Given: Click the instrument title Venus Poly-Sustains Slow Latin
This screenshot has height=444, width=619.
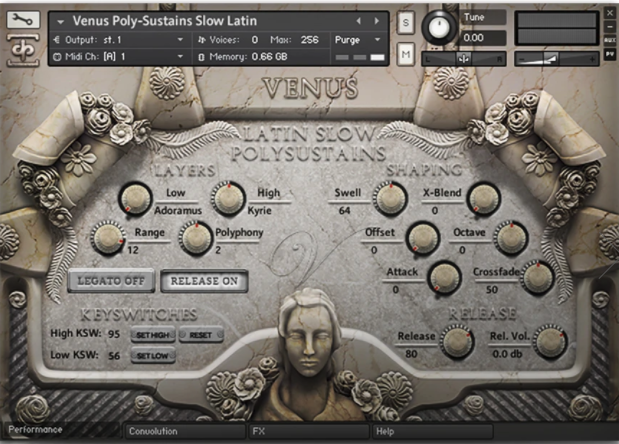Looking at the screenshot, I should click(165, 21).
